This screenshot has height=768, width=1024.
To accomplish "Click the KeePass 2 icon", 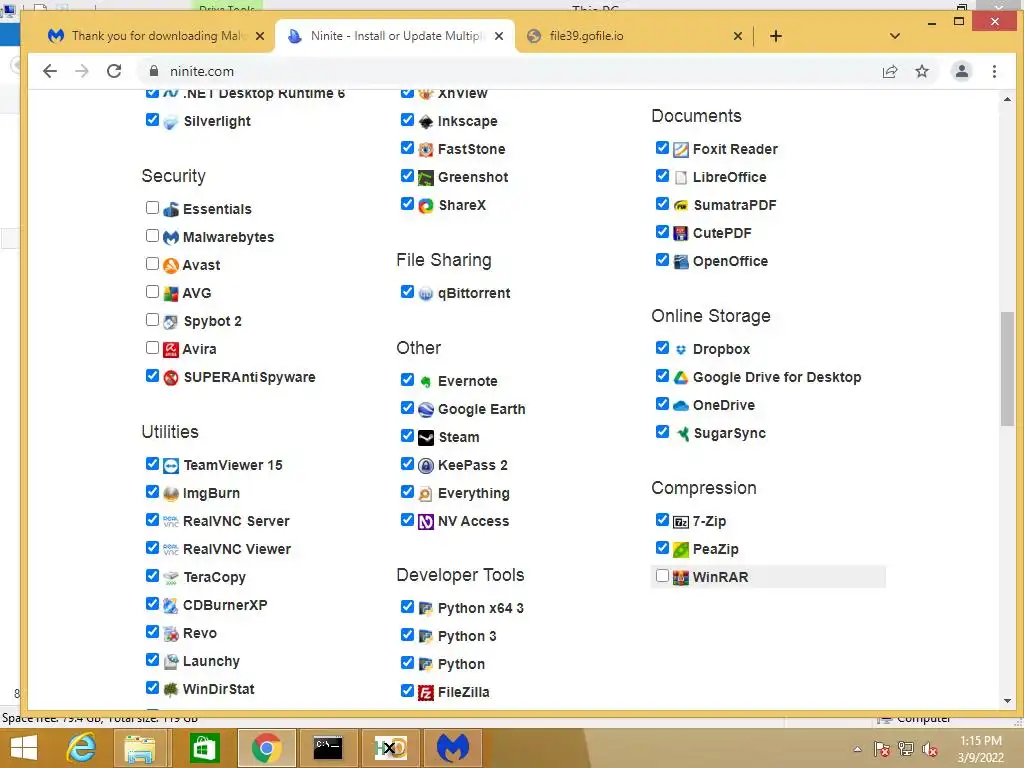I will [426, 466].
